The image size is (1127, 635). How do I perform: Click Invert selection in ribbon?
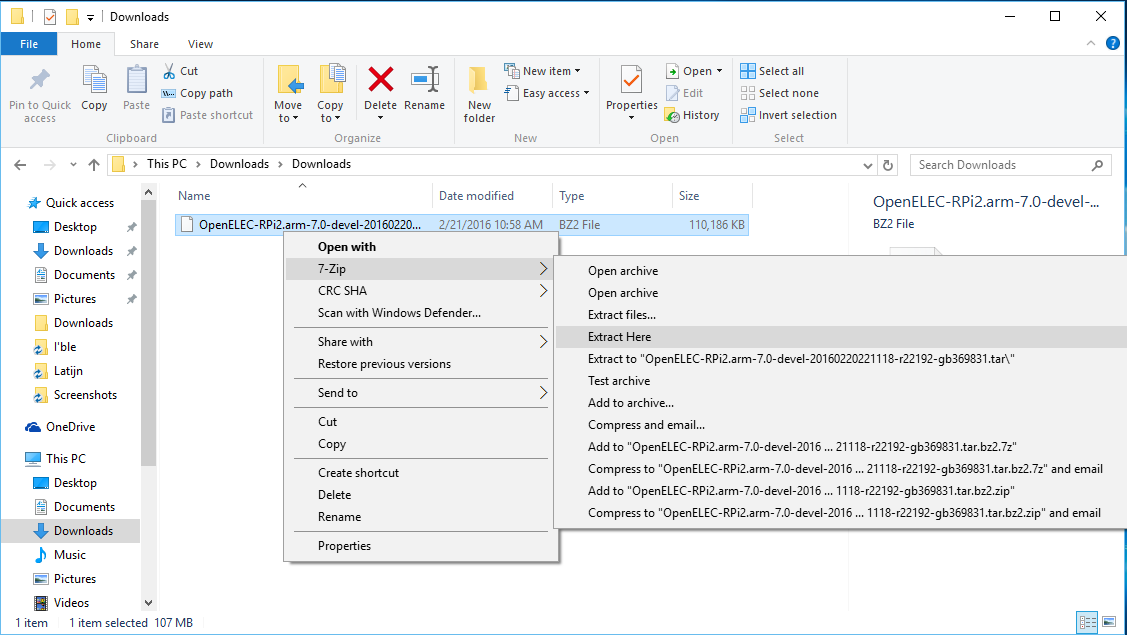788,115
